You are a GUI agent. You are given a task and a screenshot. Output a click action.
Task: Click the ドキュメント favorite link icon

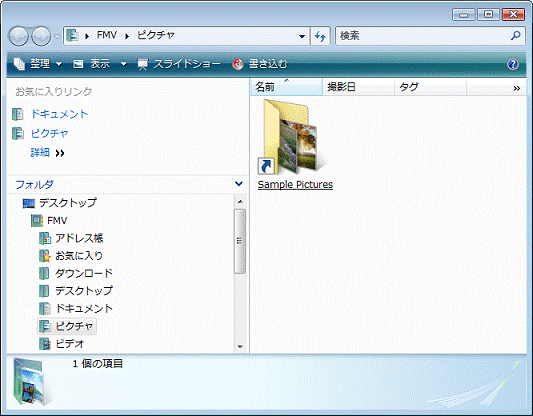click(18, 114)
